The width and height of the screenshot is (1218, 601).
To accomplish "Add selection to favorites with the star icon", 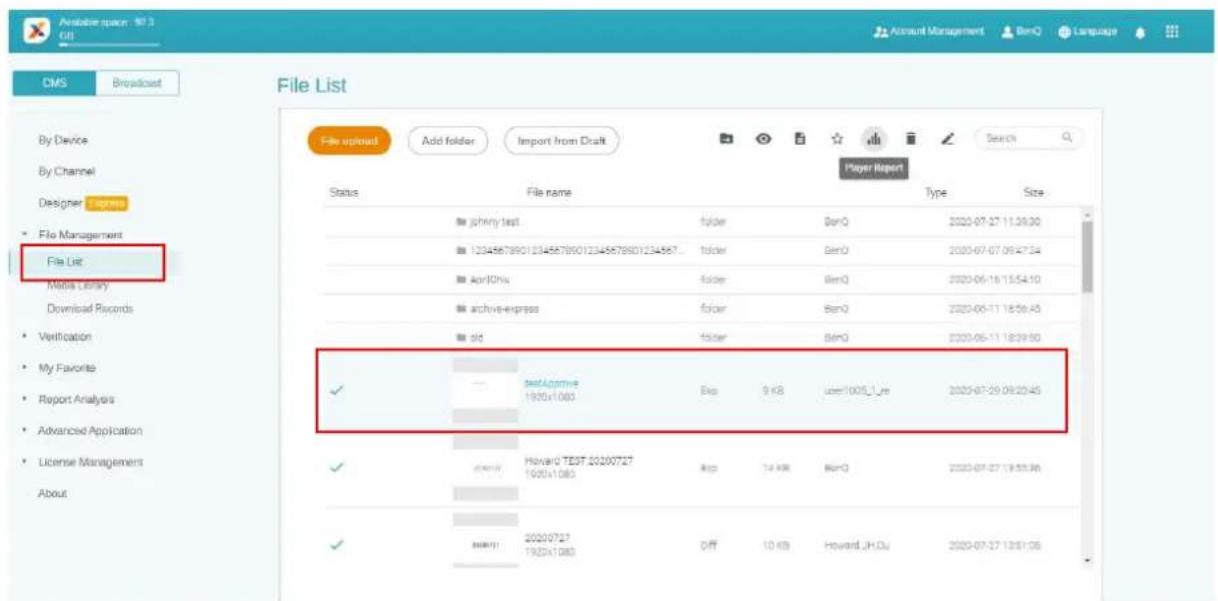I will [x=835, y=140].
